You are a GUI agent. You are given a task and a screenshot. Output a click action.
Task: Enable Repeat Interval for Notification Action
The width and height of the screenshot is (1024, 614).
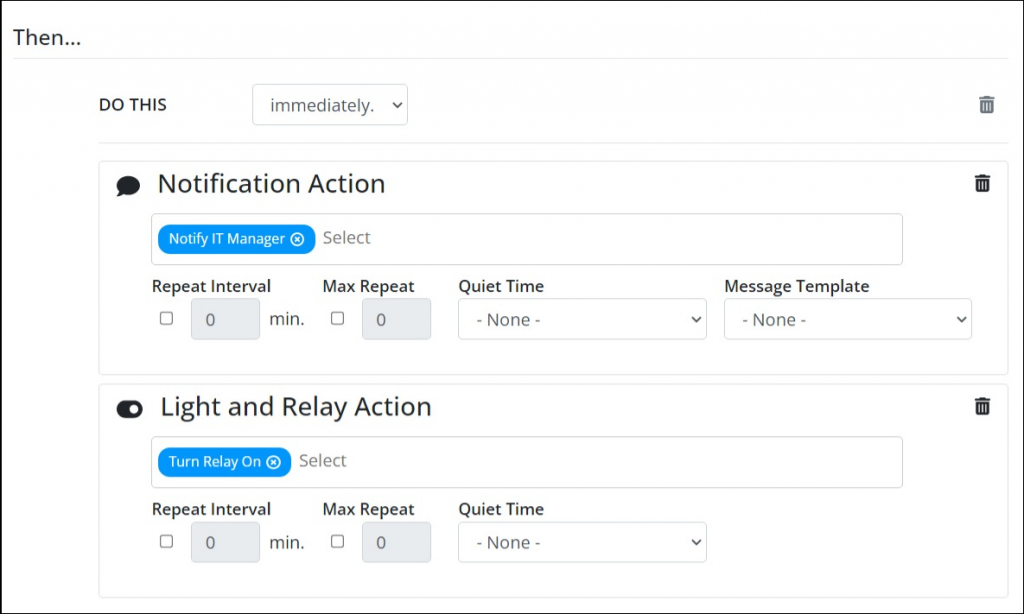coord(166,319)
